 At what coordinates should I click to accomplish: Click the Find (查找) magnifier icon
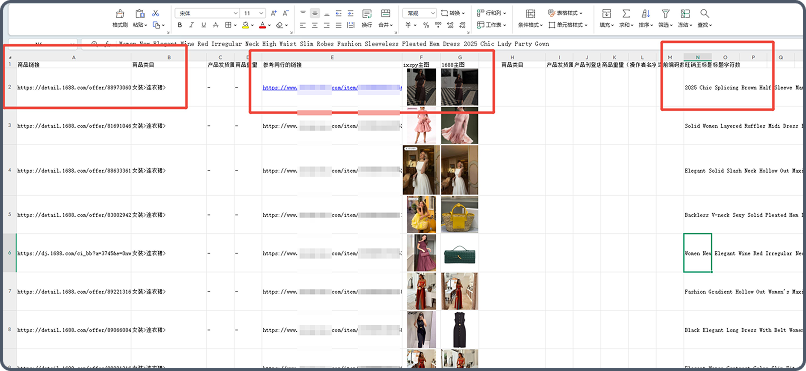point(705,13)
